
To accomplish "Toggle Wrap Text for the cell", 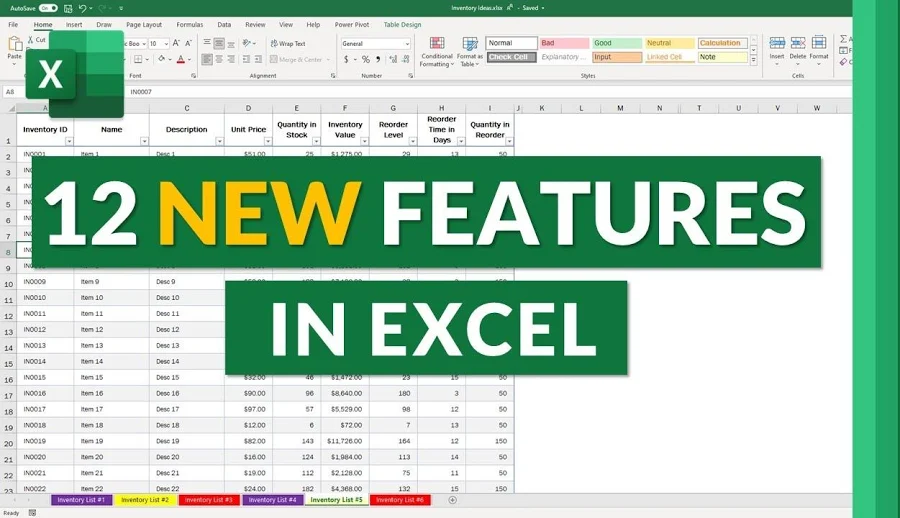I will click(288, 44).
